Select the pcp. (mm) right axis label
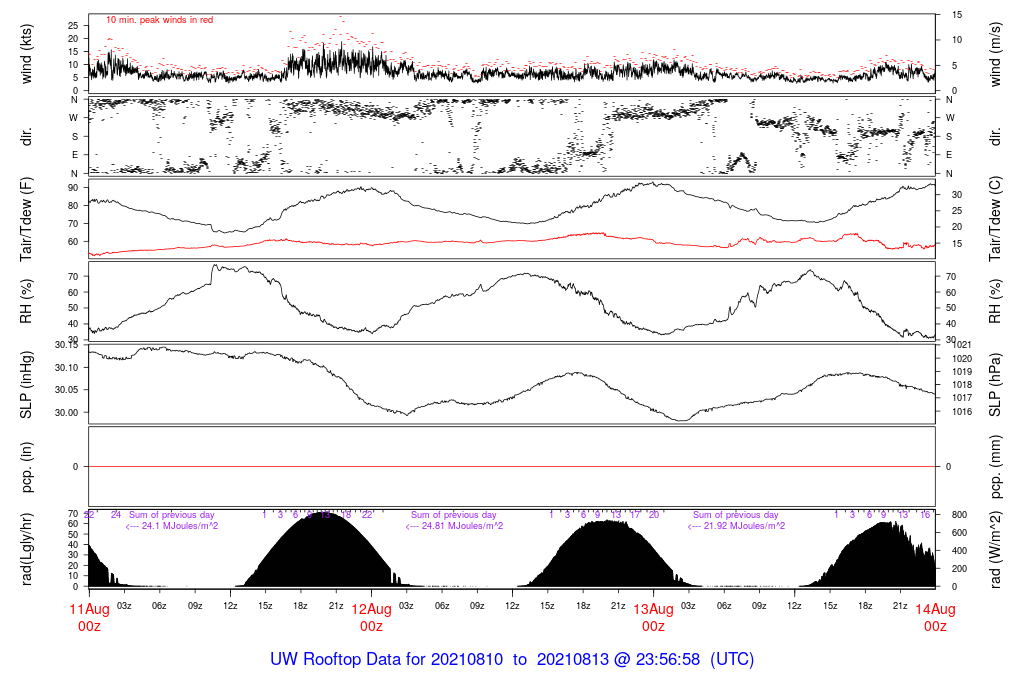The width and height of the screenshot is (1024, 700). pos(995,467)
